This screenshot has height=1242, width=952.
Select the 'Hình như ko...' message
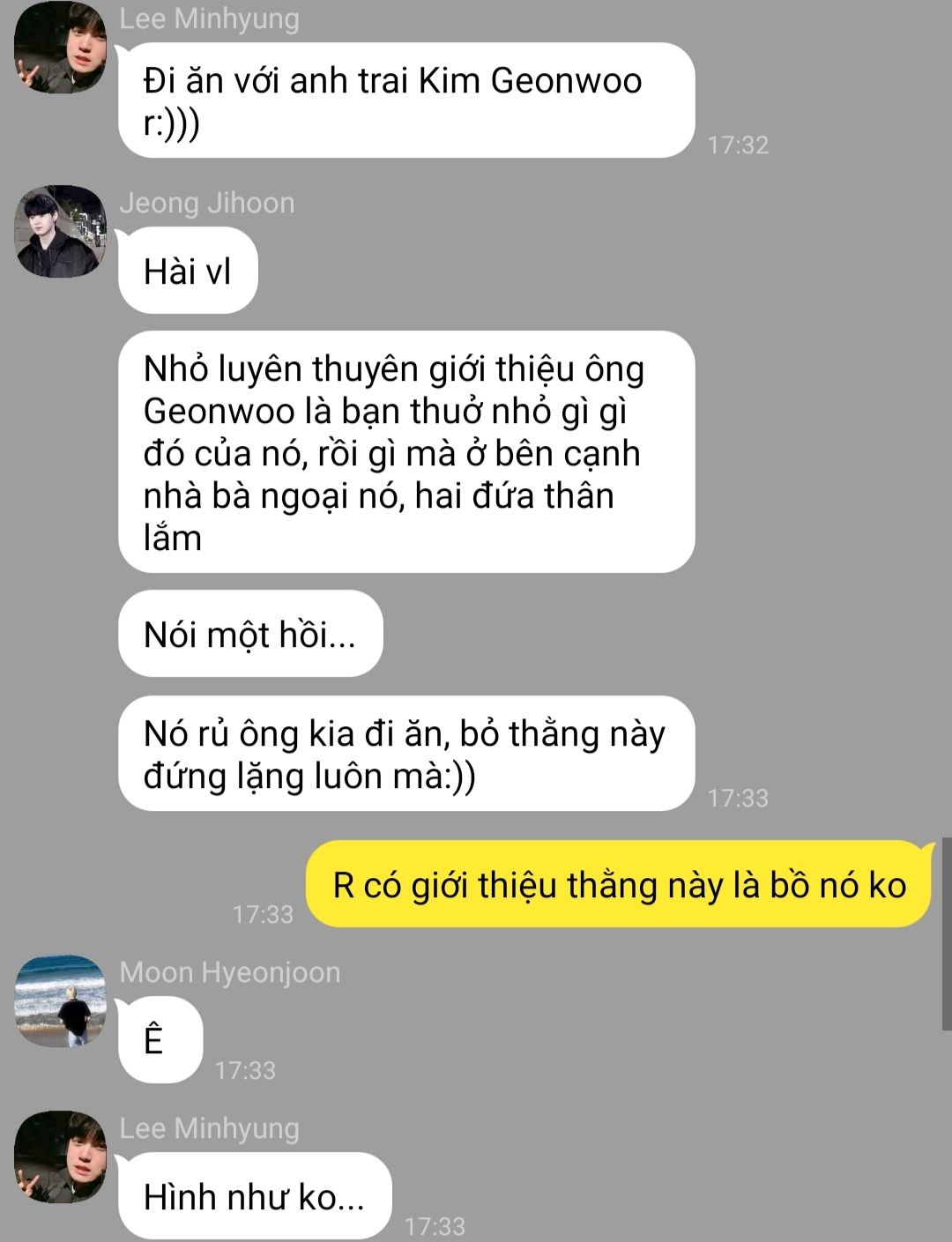tap(255, 1196)
